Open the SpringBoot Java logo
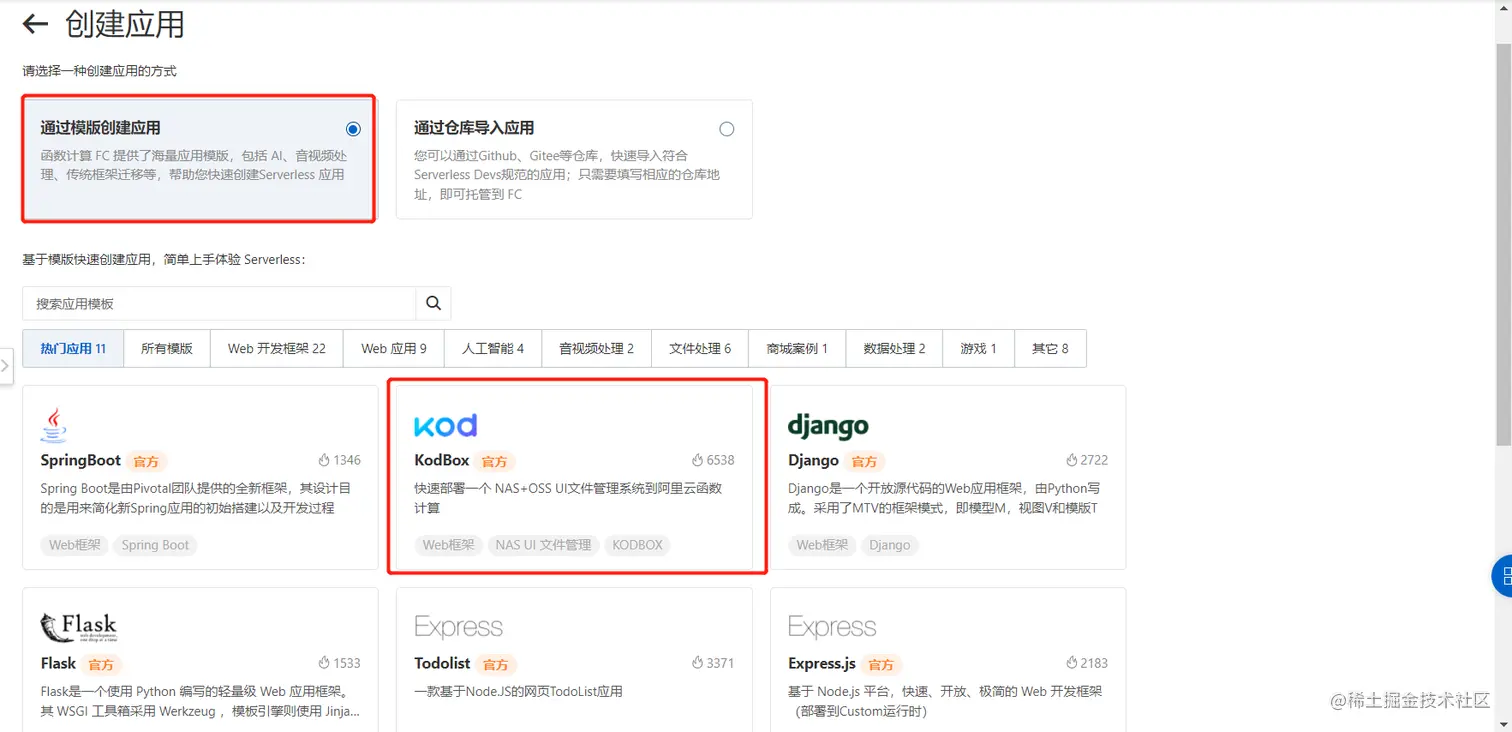1512x732 pixels. (x=54, y=425)
